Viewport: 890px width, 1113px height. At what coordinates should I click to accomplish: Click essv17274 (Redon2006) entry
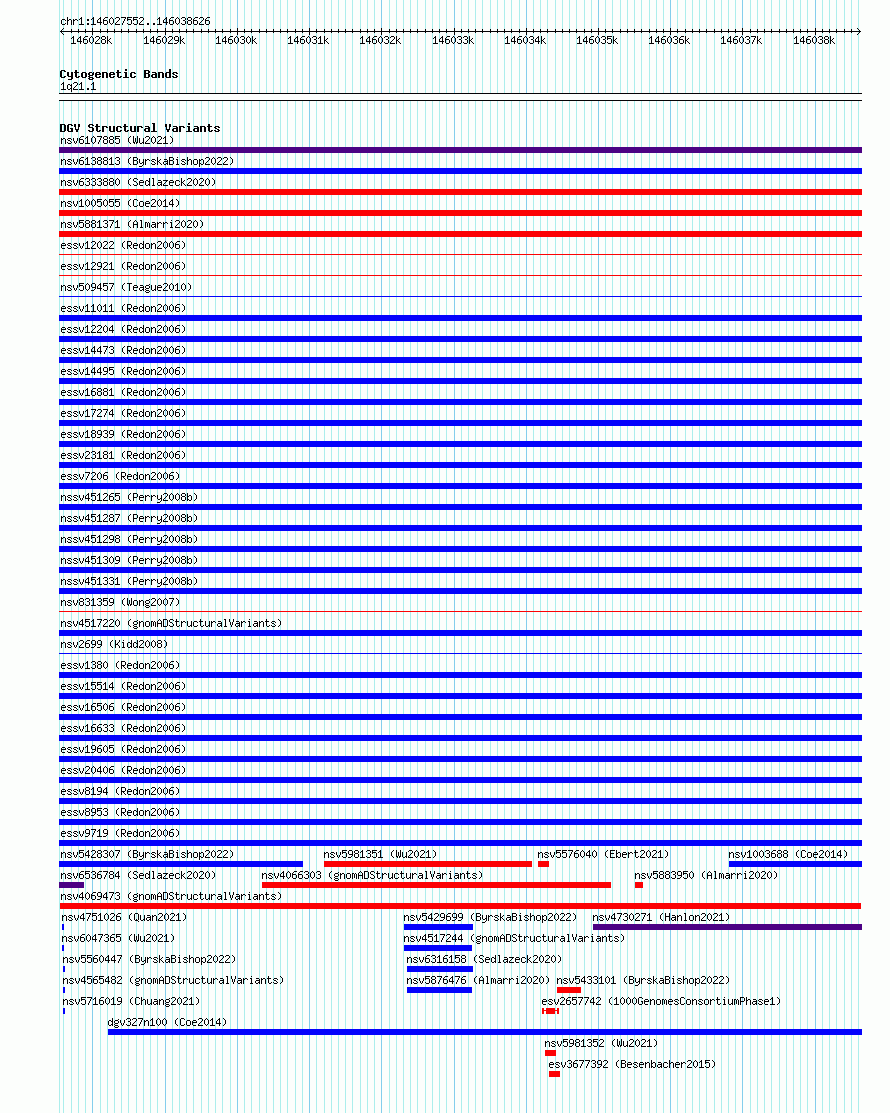tap(123, 413)
